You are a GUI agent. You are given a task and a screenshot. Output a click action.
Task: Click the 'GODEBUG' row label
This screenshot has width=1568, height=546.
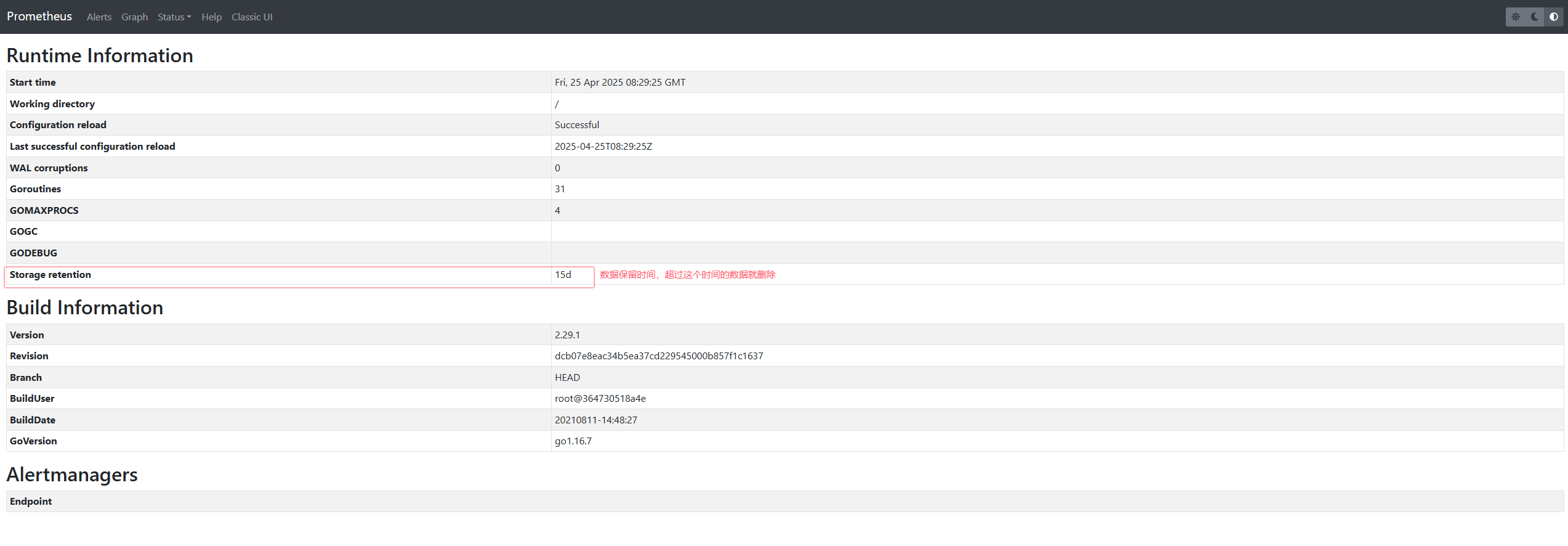[33, 253]
